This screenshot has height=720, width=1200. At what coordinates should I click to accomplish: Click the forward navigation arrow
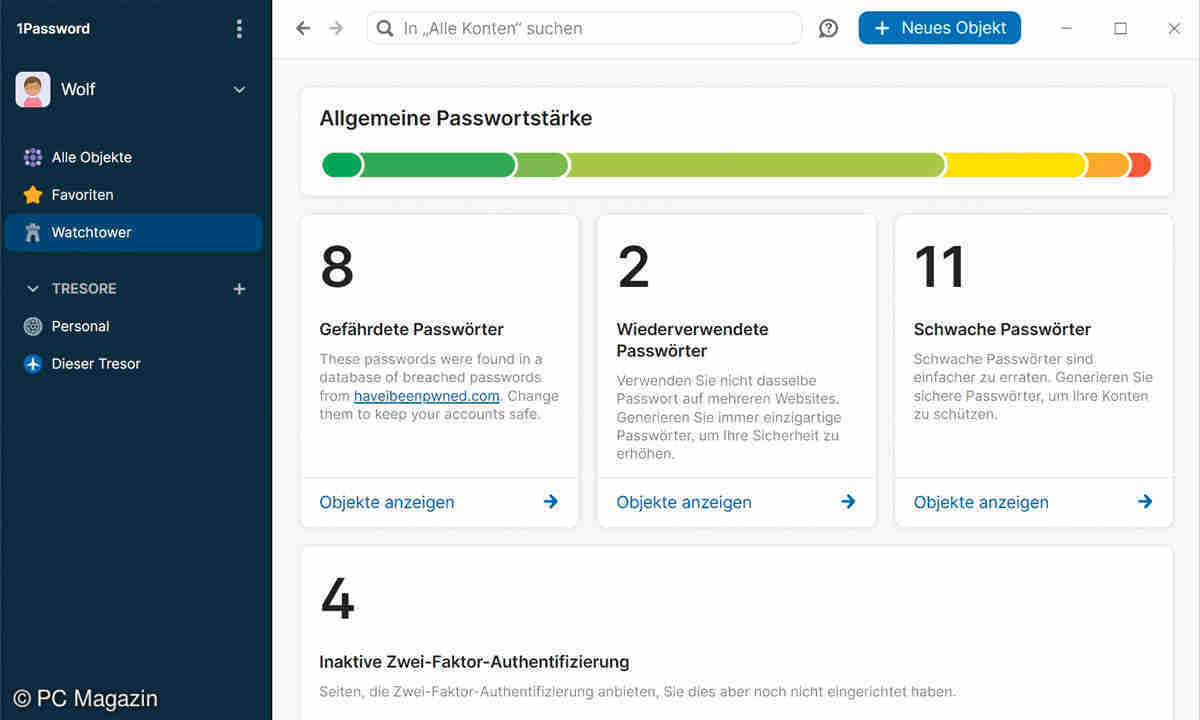click(x=336, y=29)
